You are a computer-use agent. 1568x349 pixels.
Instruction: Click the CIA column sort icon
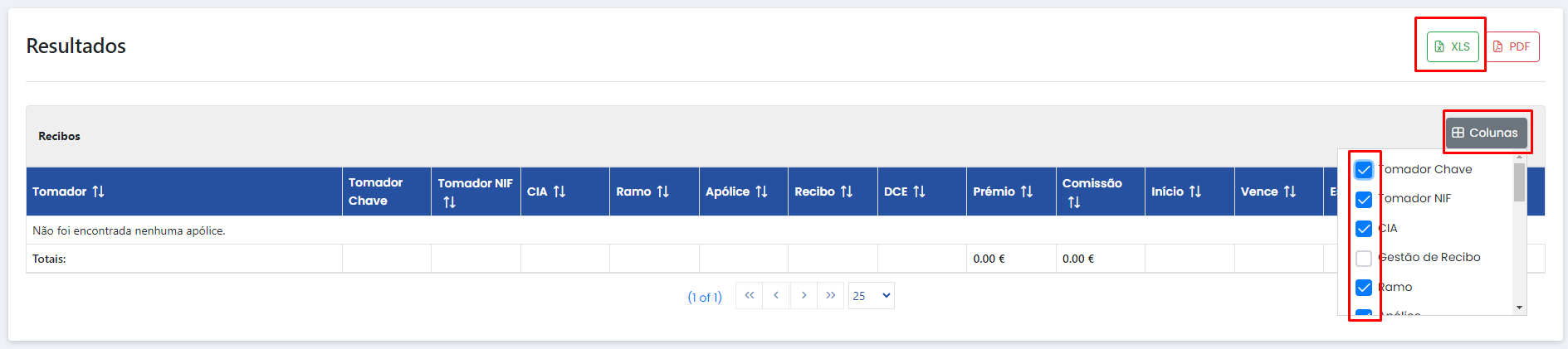tap(559, 191)
